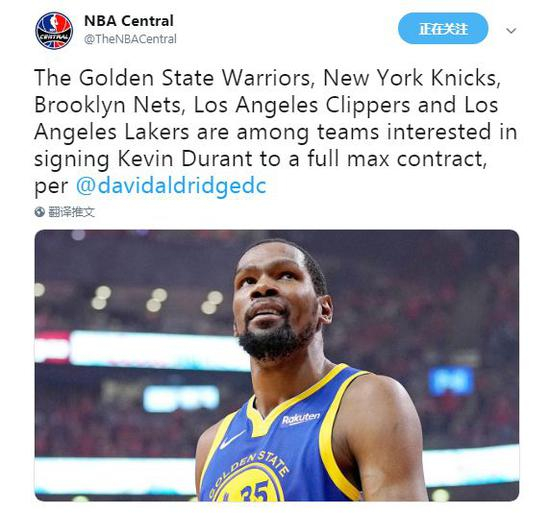Screen dimensions: 550x513
Task: Open the @TheNBACentral handle link
Action: click(x=130, y=39)
